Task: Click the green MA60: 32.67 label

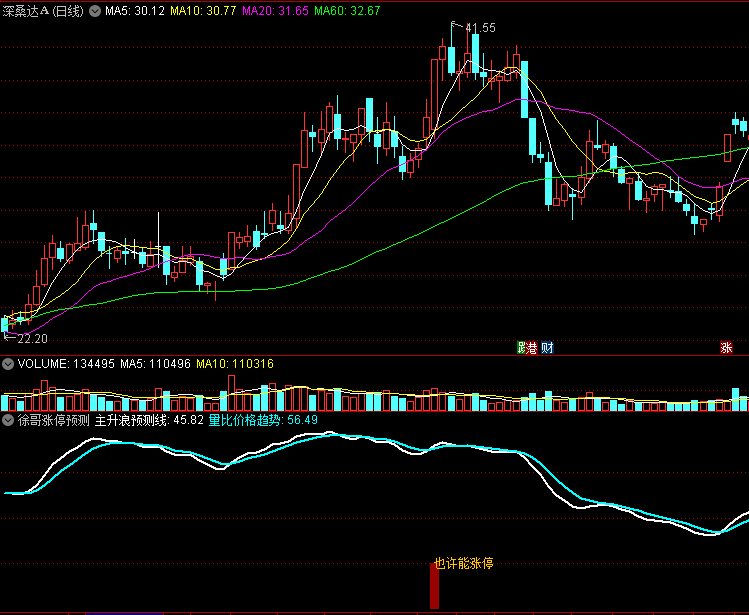Action: (x=347, y=11)
